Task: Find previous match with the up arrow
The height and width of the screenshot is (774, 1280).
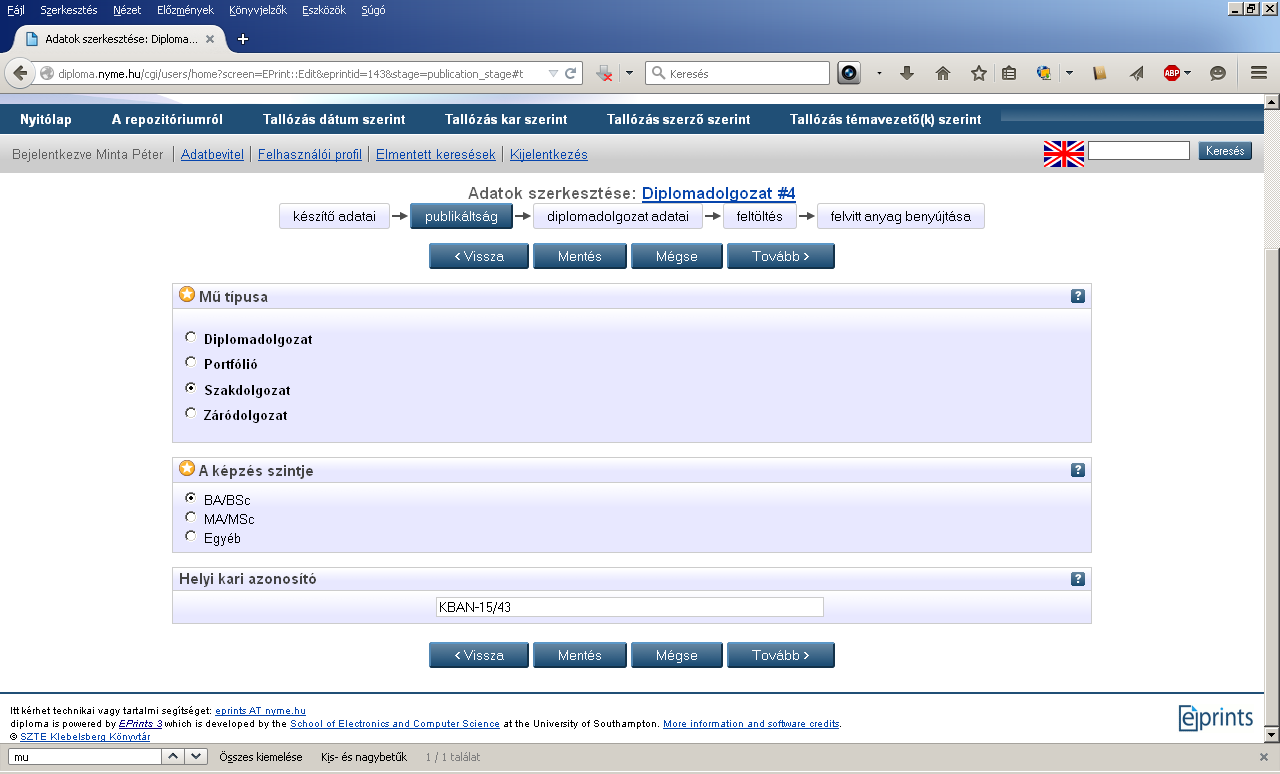Action: point(172,757)
